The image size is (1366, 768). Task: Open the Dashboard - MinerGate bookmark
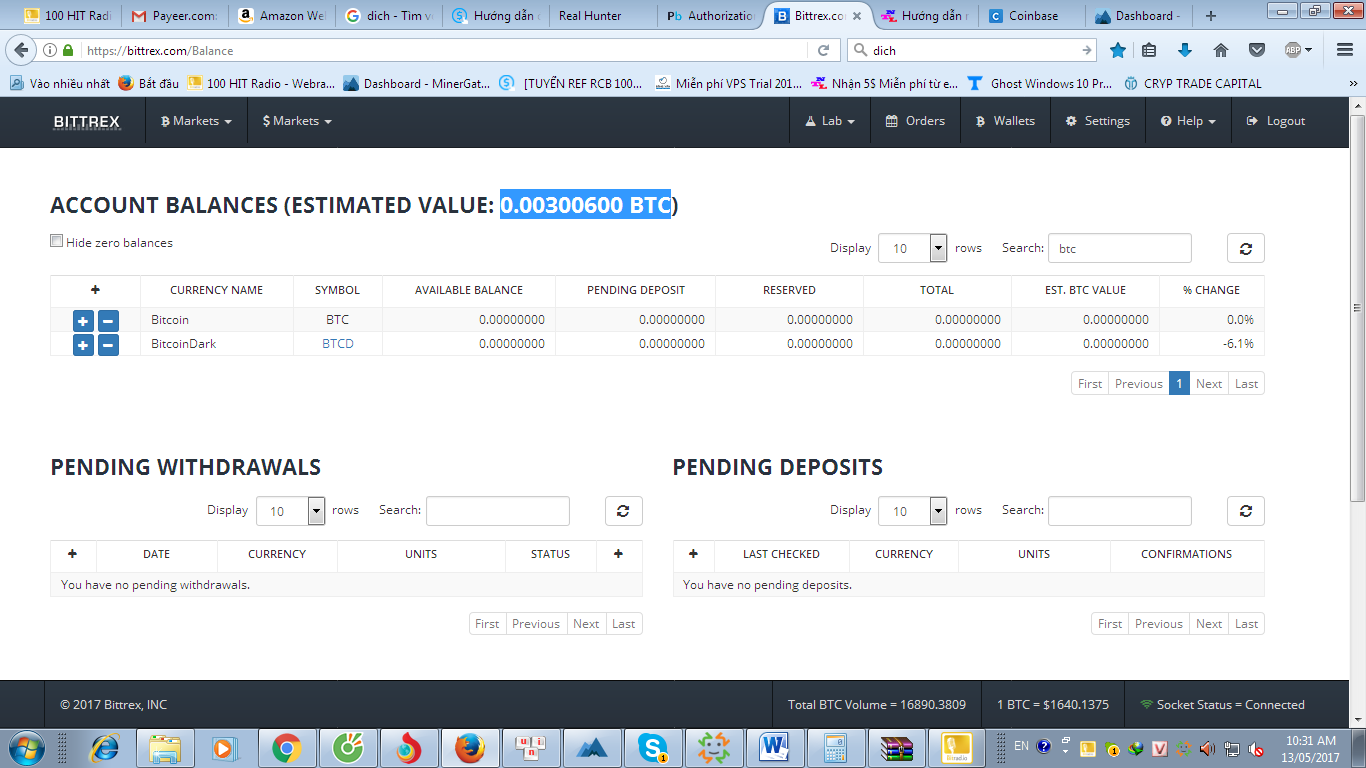pos(417,84)
